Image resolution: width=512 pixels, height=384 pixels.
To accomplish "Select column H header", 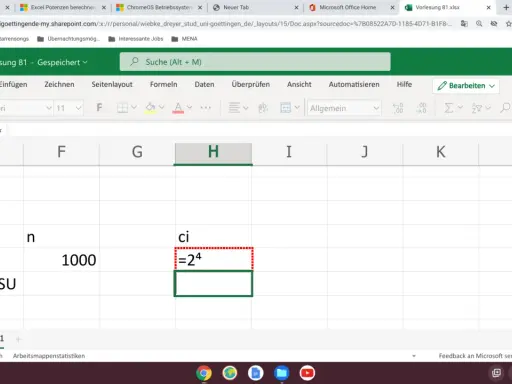I will [213, 152].
